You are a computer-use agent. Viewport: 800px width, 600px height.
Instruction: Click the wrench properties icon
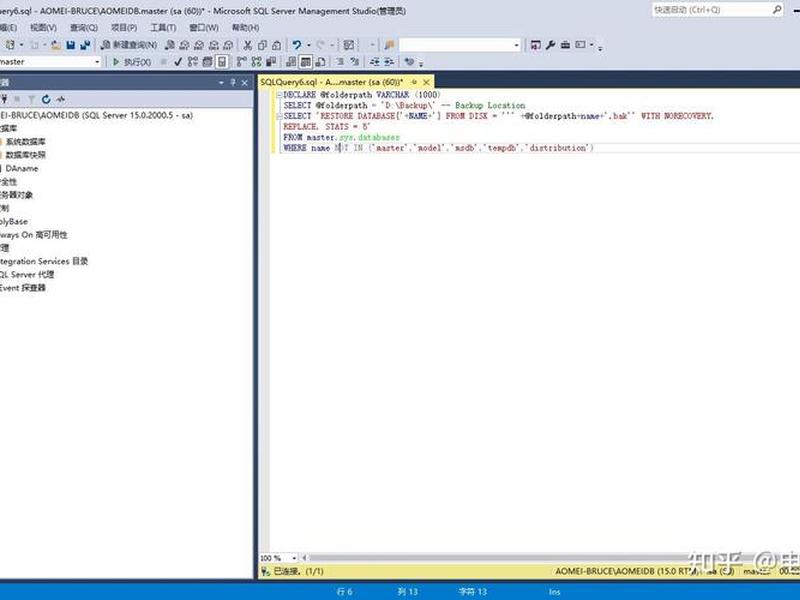[550, 45]
